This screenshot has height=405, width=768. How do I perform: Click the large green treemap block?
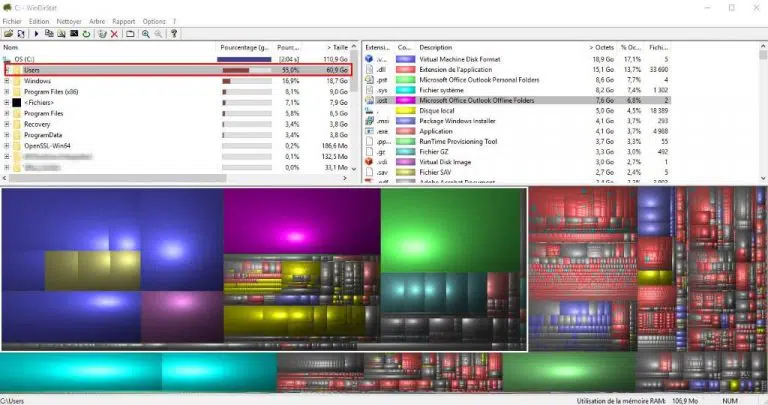tap(453, 230)
